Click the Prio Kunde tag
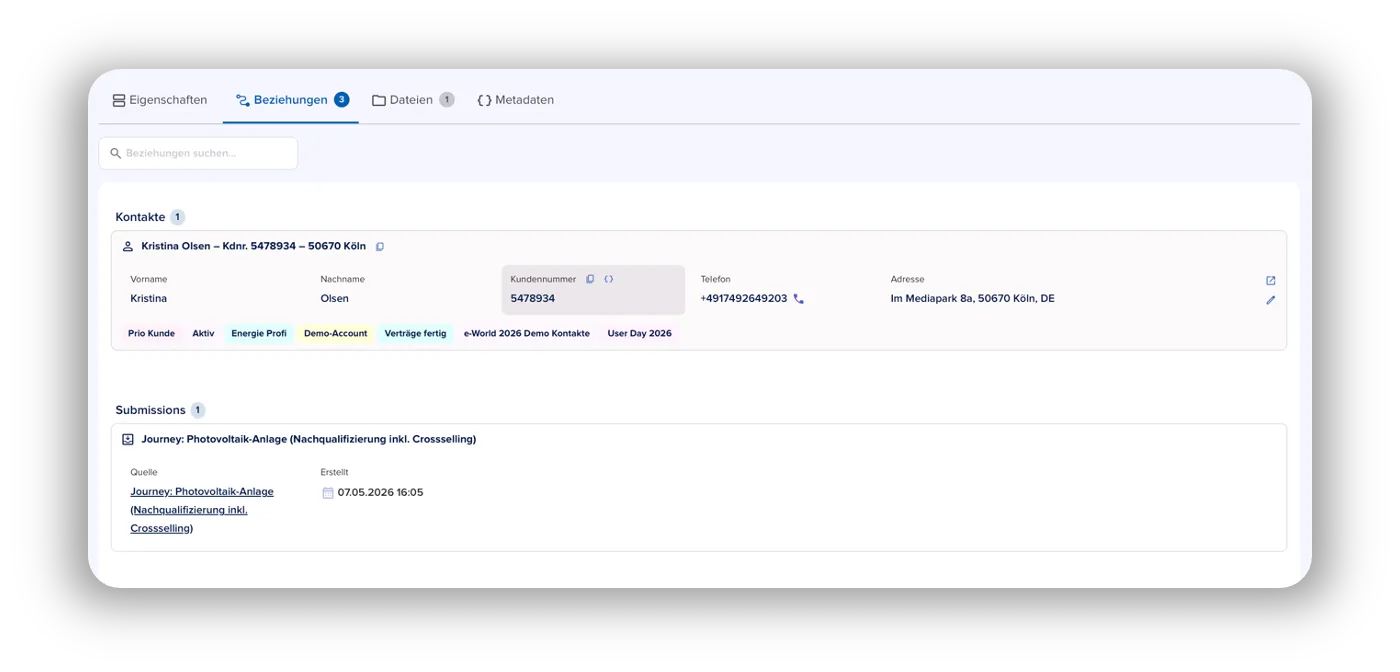 coord(151,333)
